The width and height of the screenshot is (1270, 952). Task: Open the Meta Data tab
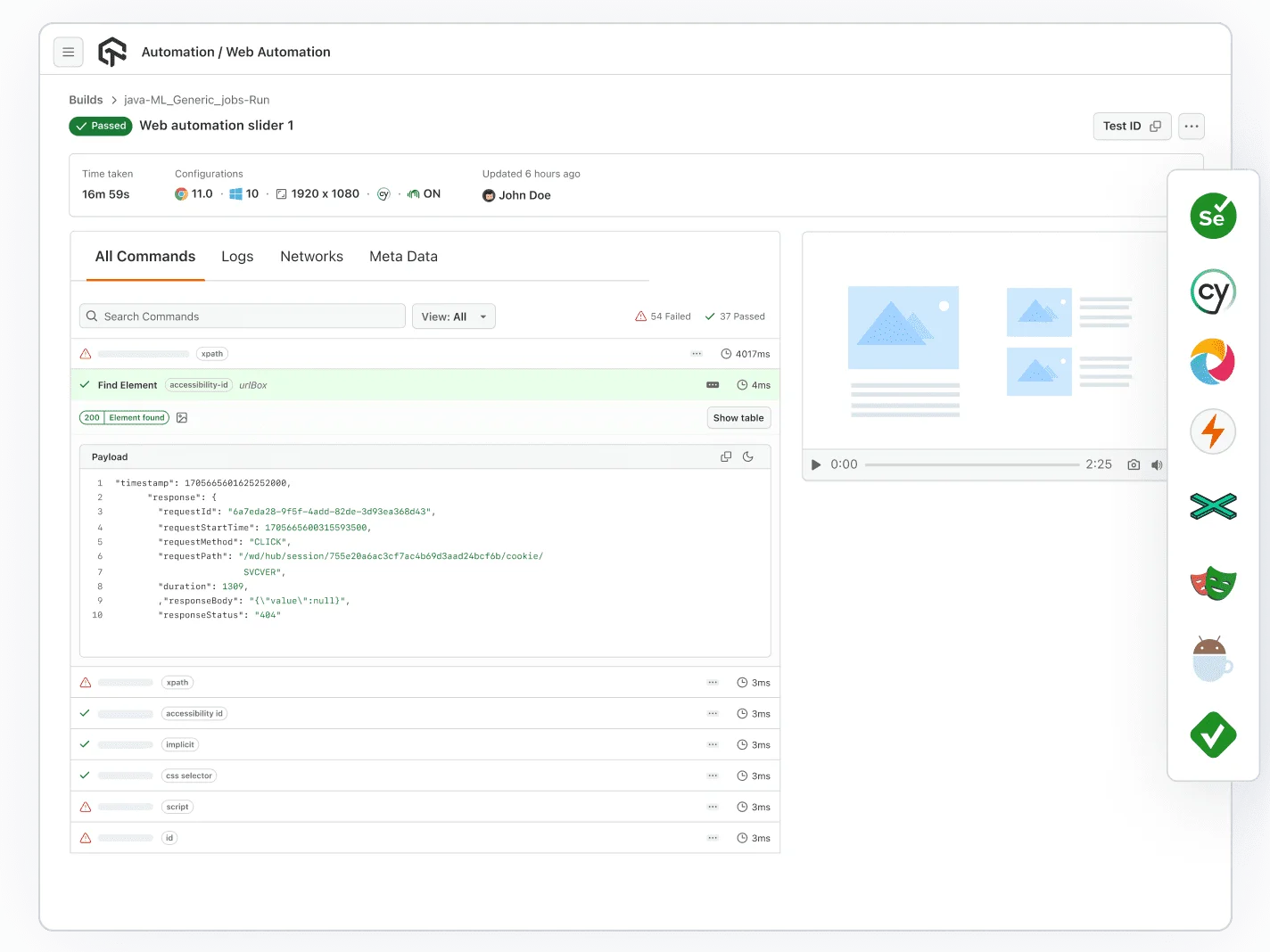(403, 257)
